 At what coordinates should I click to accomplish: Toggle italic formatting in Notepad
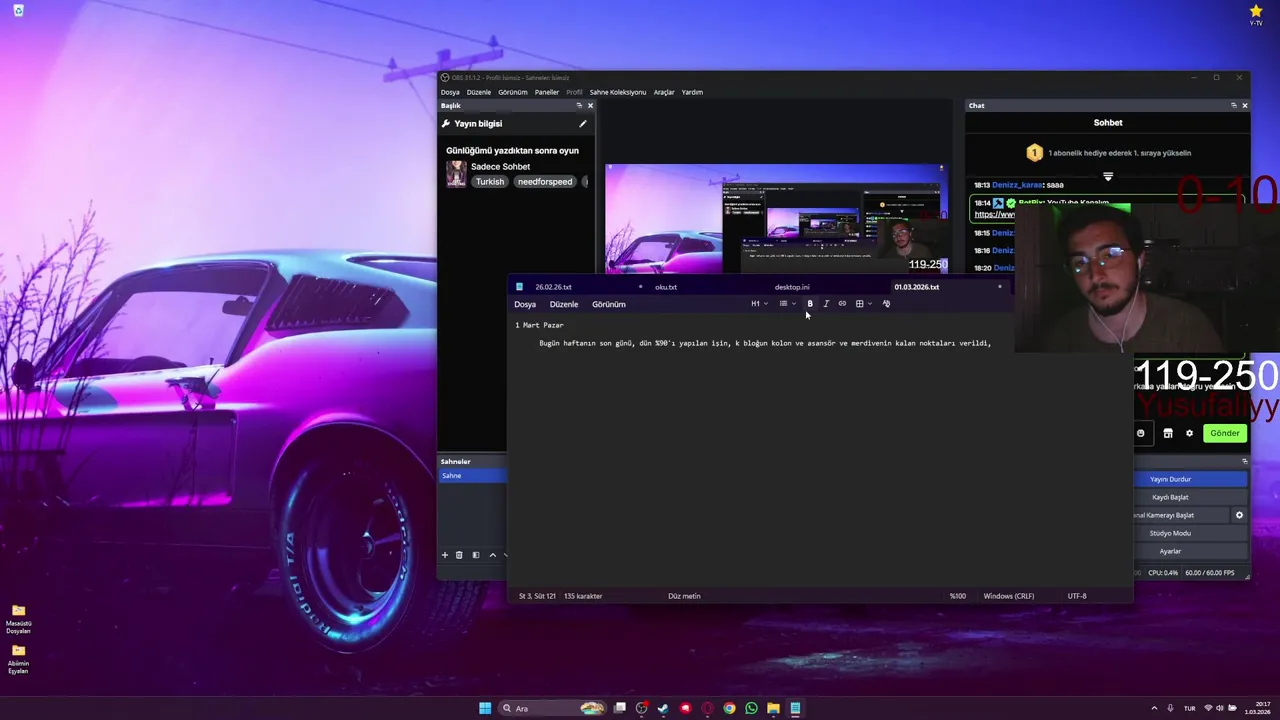click(826, 304)
